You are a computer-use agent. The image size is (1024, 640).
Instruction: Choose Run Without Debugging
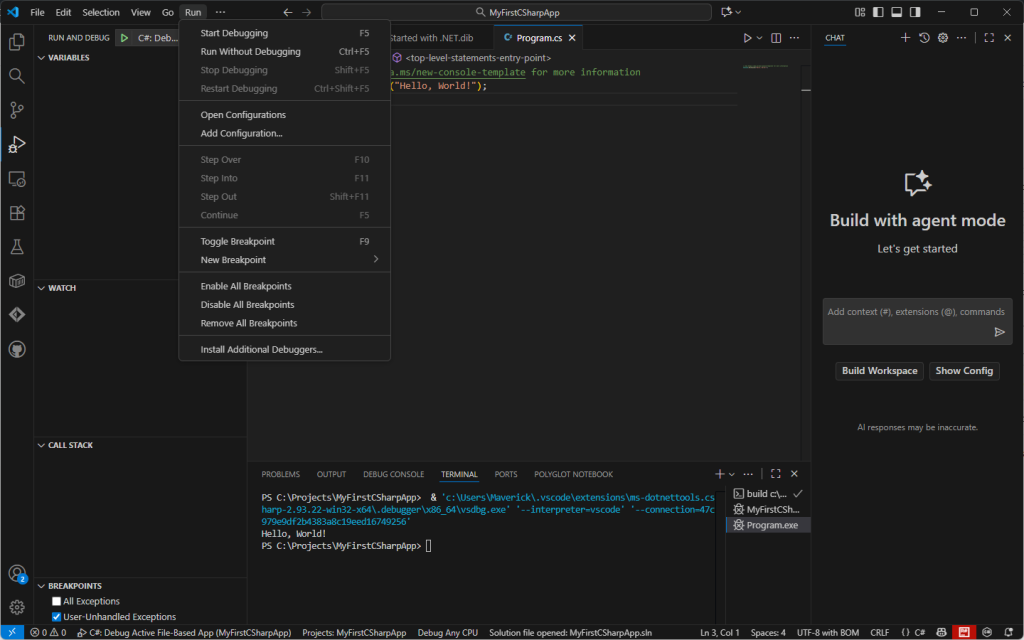(285, 52)
